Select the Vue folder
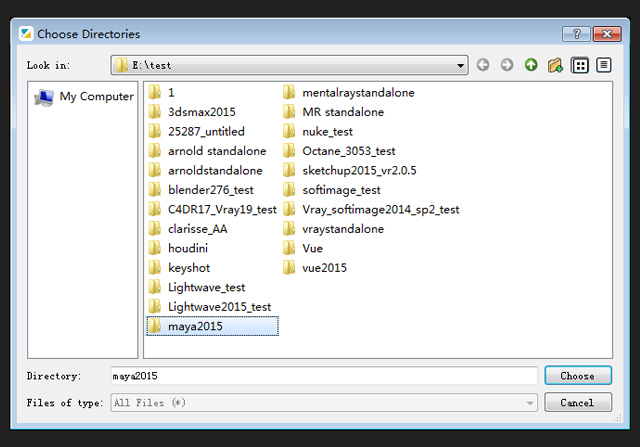 tap(303, 248)
